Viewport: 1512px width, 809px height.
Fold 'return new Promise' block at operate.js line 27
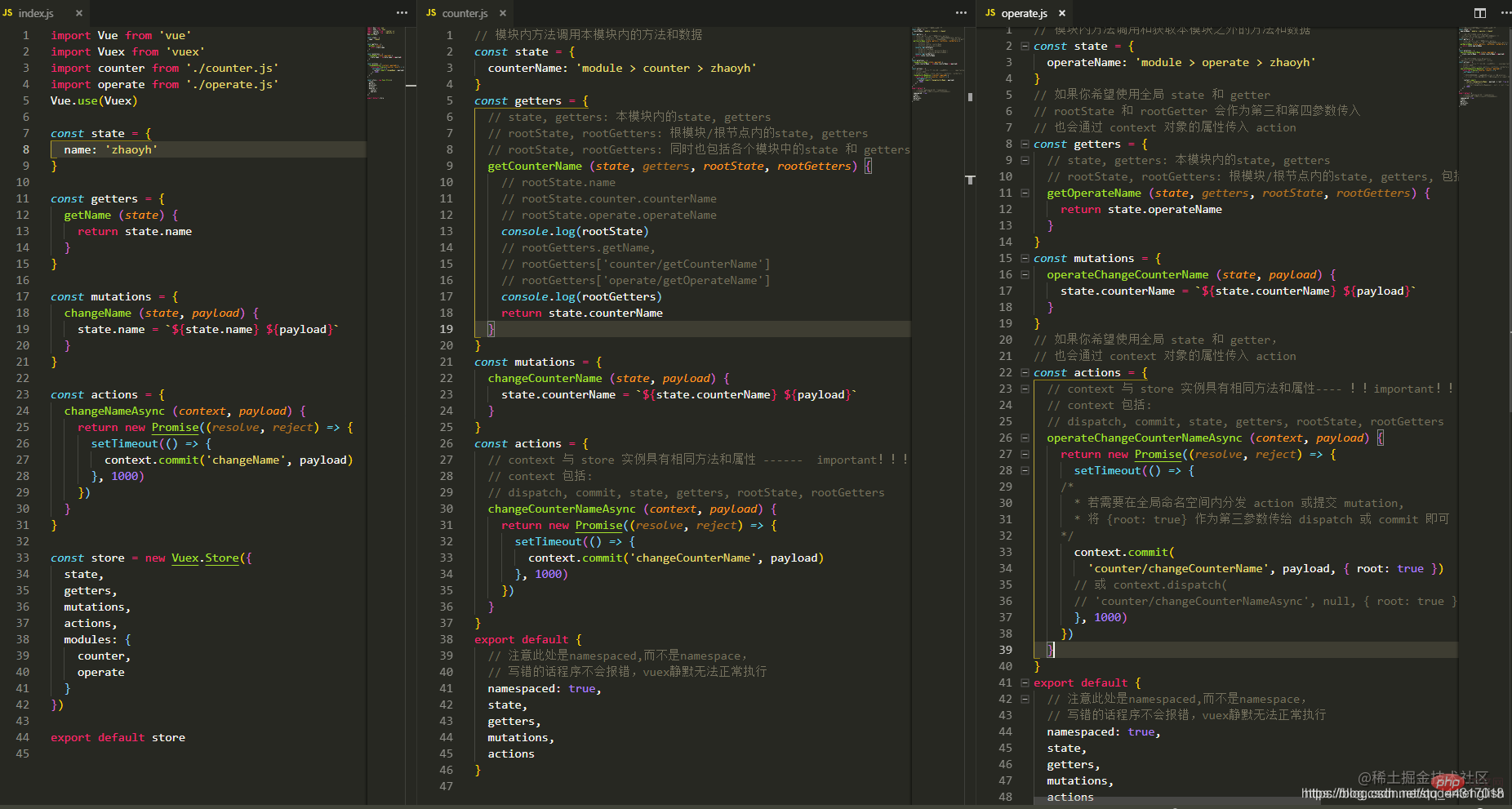[1025, 455]
